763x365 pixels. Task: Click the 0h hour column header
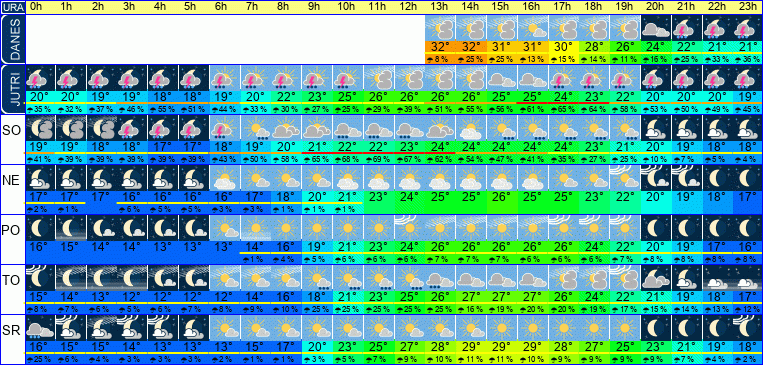click(36, 7)
